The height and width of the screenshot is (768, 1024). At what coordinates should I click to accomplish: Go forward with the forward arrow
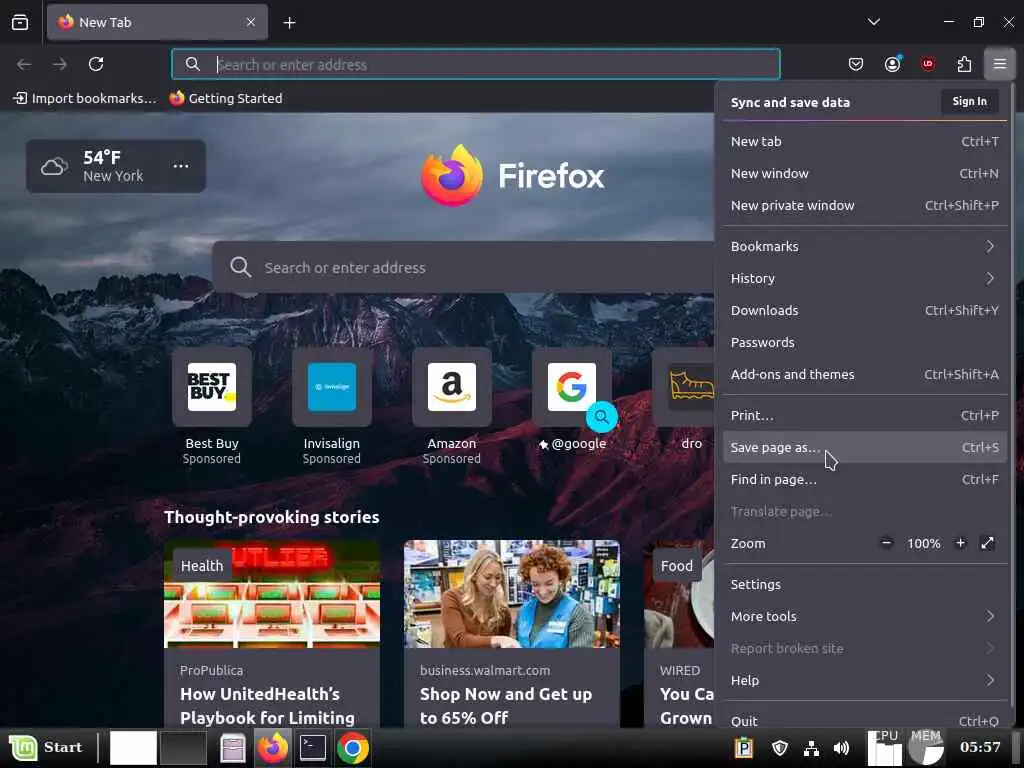[60, 64]
